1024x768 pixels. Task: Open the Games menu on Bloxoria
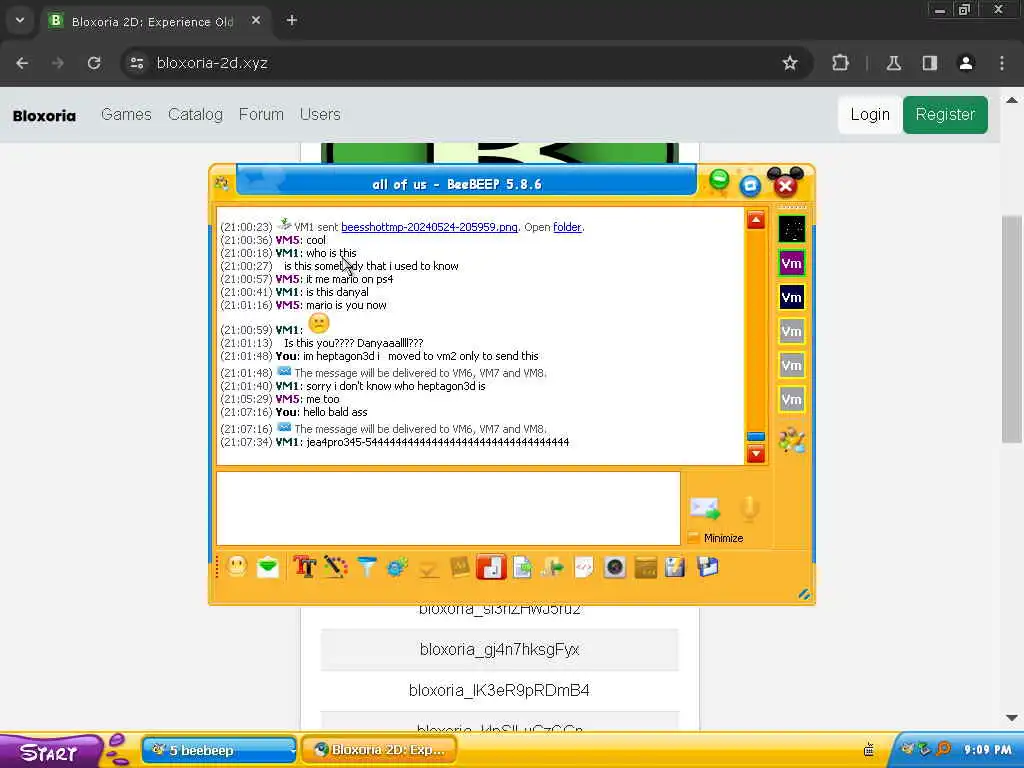(x=126, y=114)
